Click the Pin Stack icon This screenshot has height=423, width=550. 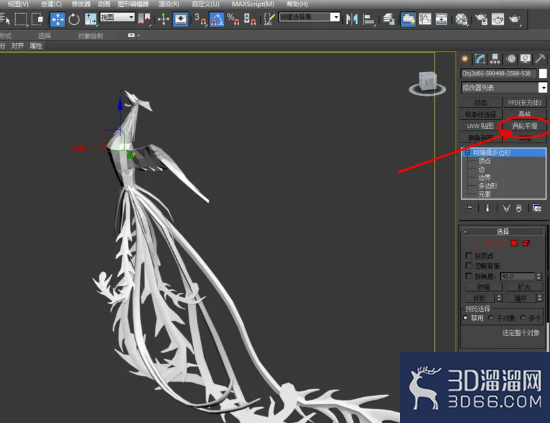pyautogui.click(x=469, y=208)
